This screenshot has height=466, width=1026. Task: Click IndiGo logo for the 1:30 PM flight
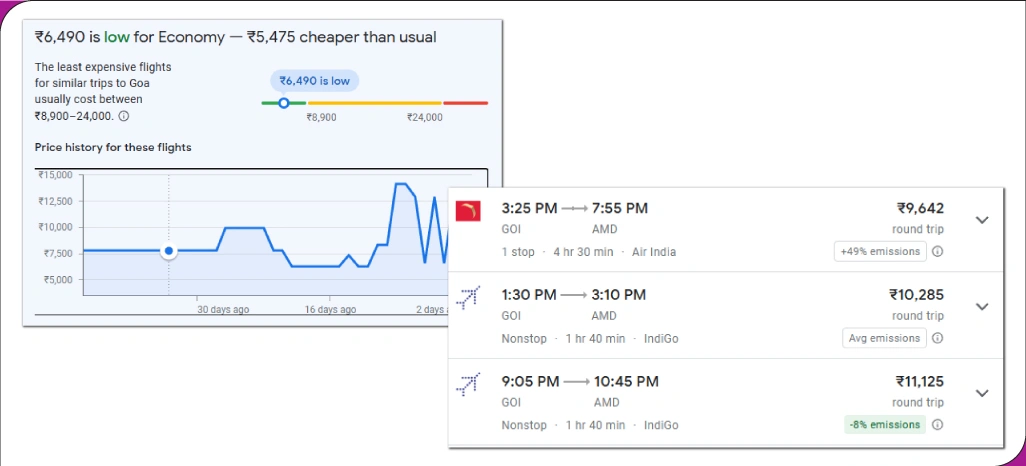[x=468, y=297]
